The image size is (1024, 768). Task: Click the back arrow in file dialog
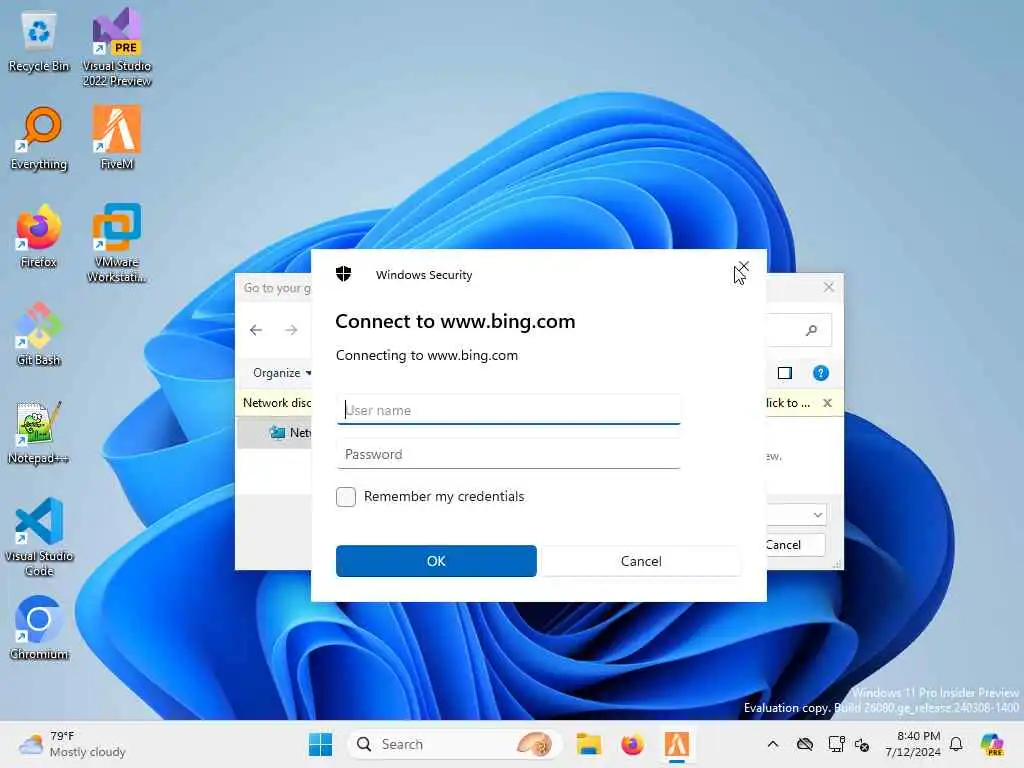(x=256, y=330)
